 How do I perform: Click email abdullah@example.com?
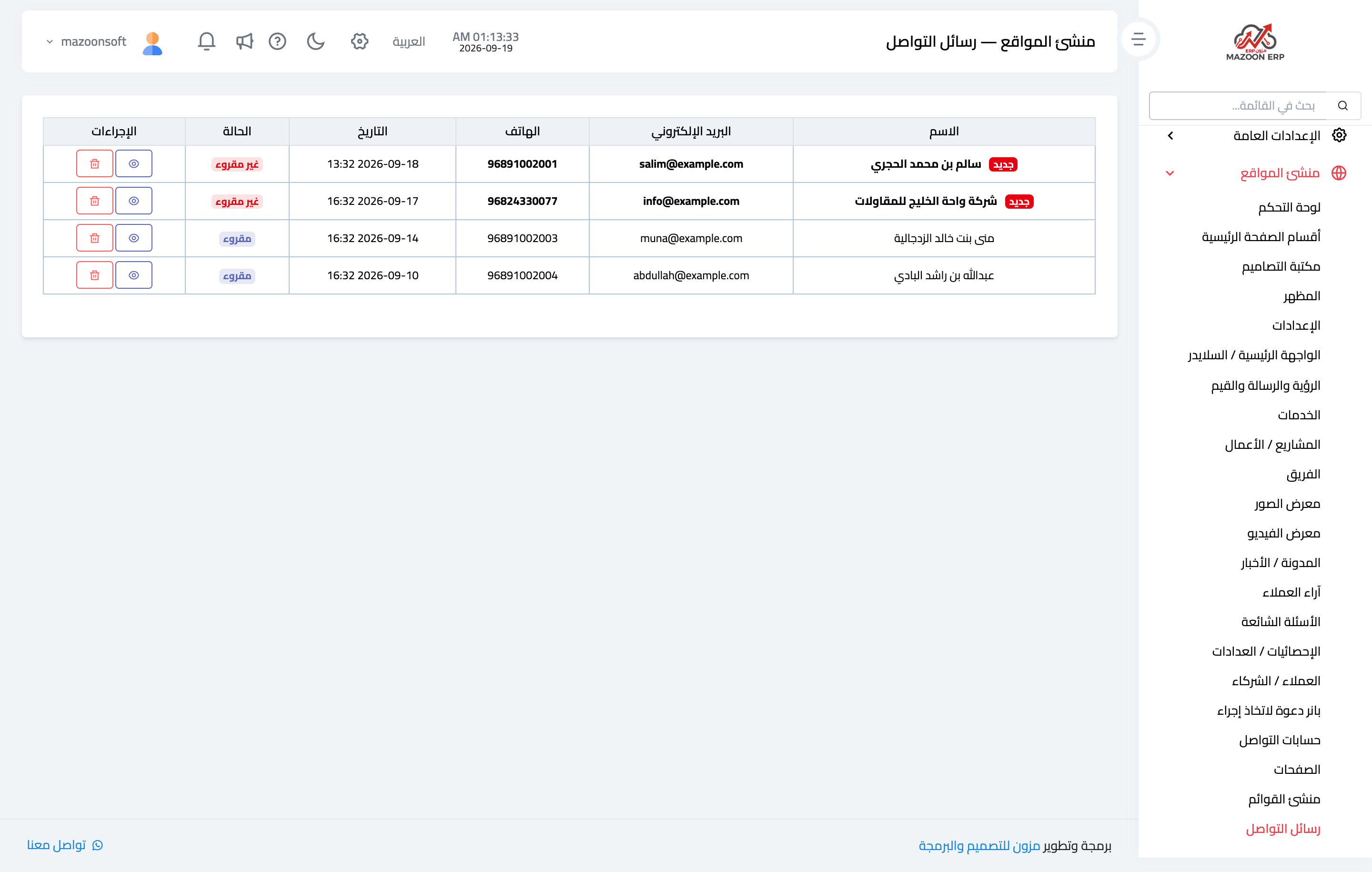[691, 275]
